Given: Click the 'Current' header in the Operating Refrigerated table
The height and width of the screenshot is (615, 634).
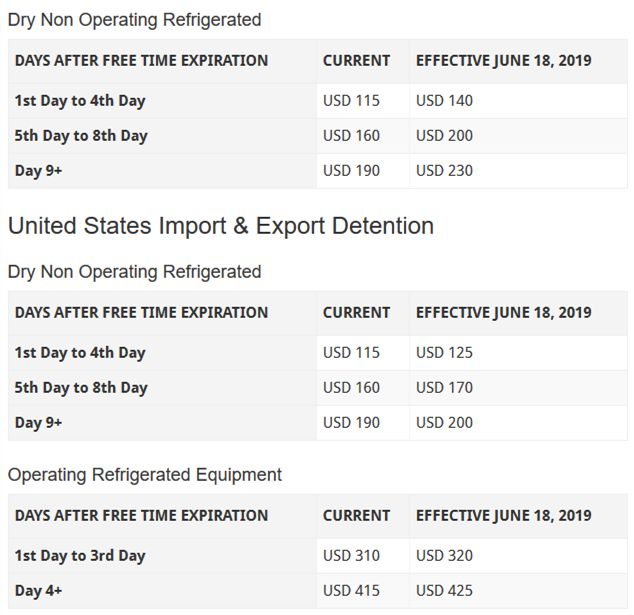Looking at the screenshot, I should click(356, 516).
